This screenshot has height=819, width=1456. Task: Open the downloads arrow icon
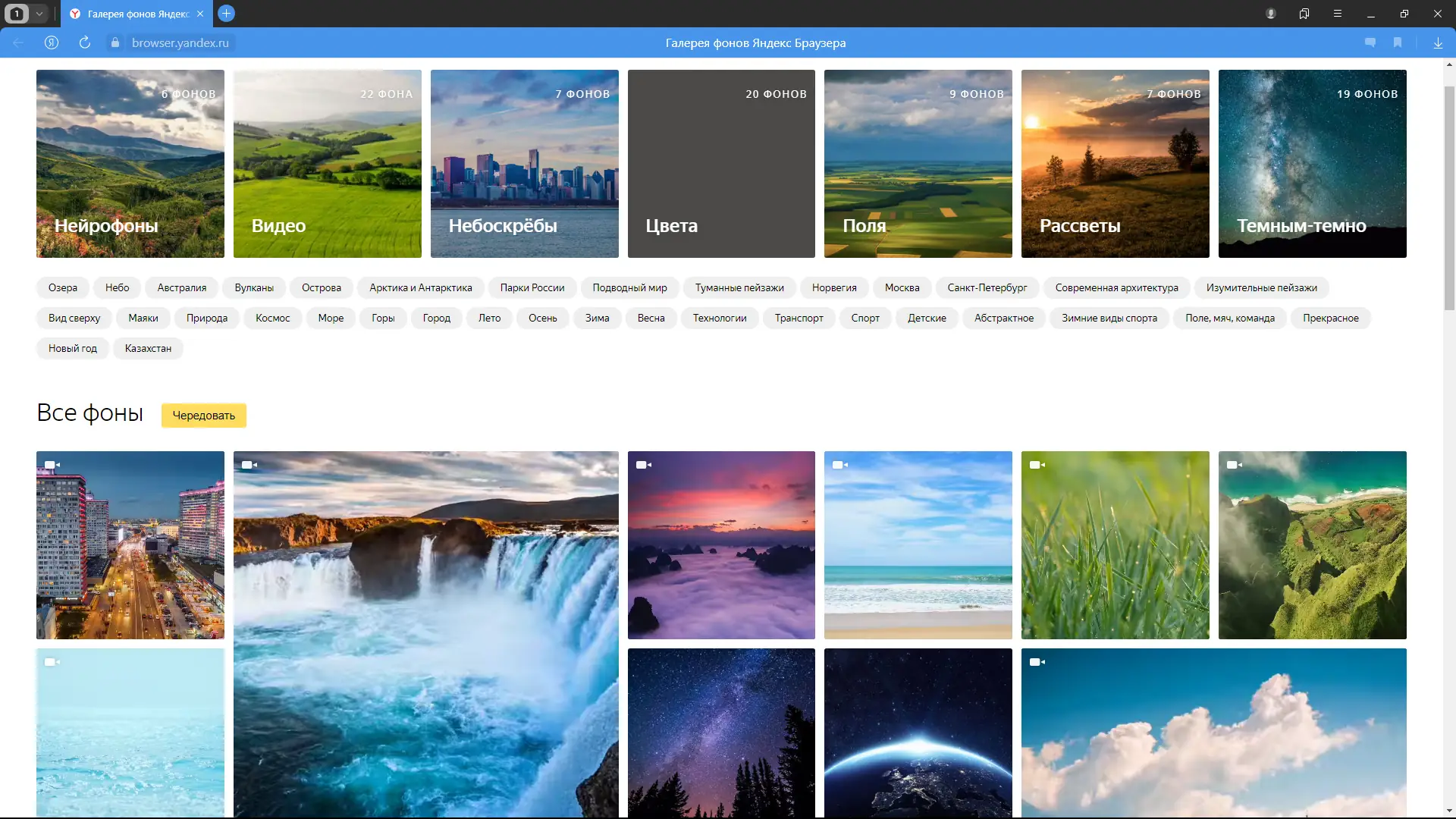pyautogui.click(x=1438, y=43)
